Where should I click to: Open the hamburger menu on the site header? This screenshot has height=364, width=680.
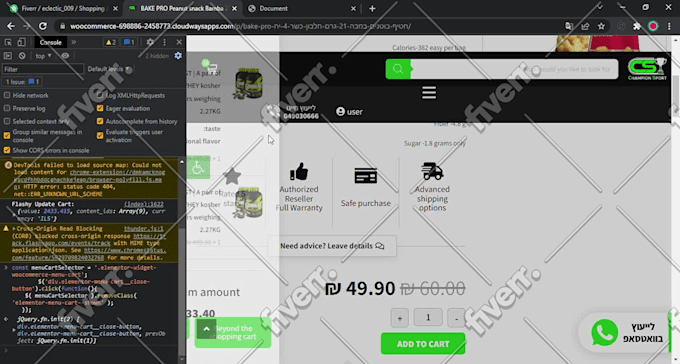tap(429, 92)
